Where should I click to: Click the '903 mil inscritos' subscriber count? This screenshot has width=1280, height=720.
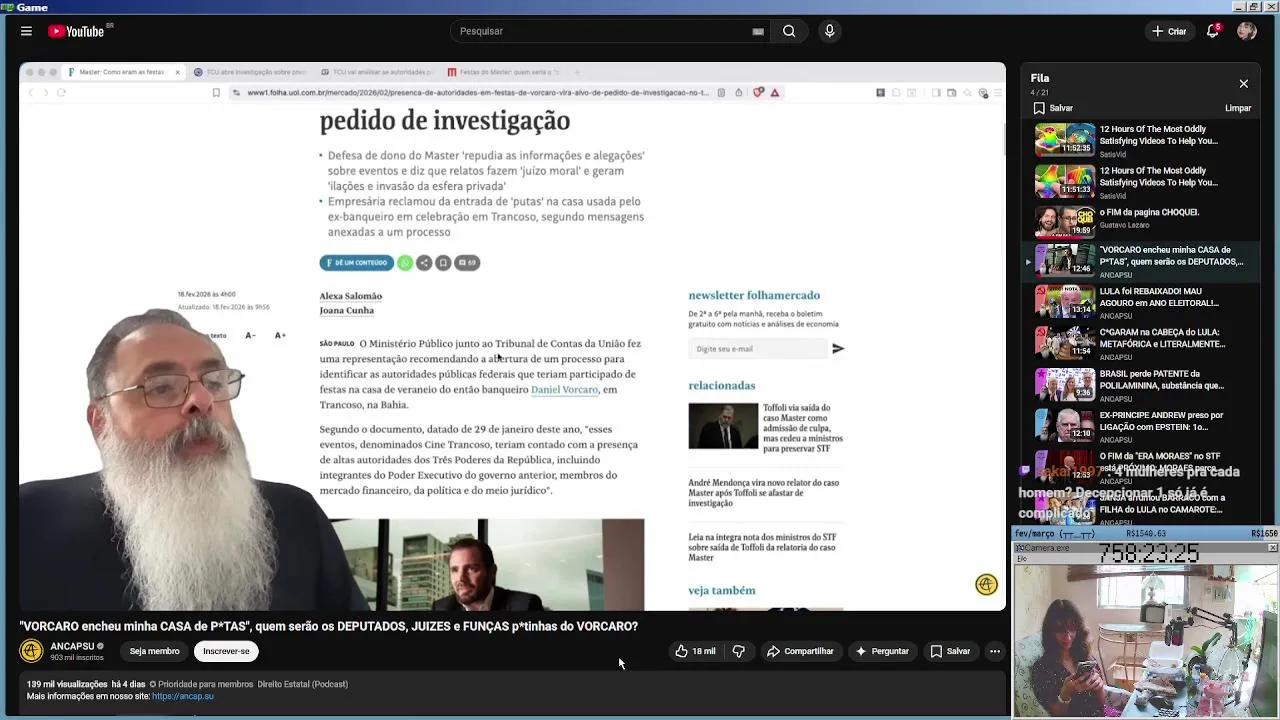(77, 658)
